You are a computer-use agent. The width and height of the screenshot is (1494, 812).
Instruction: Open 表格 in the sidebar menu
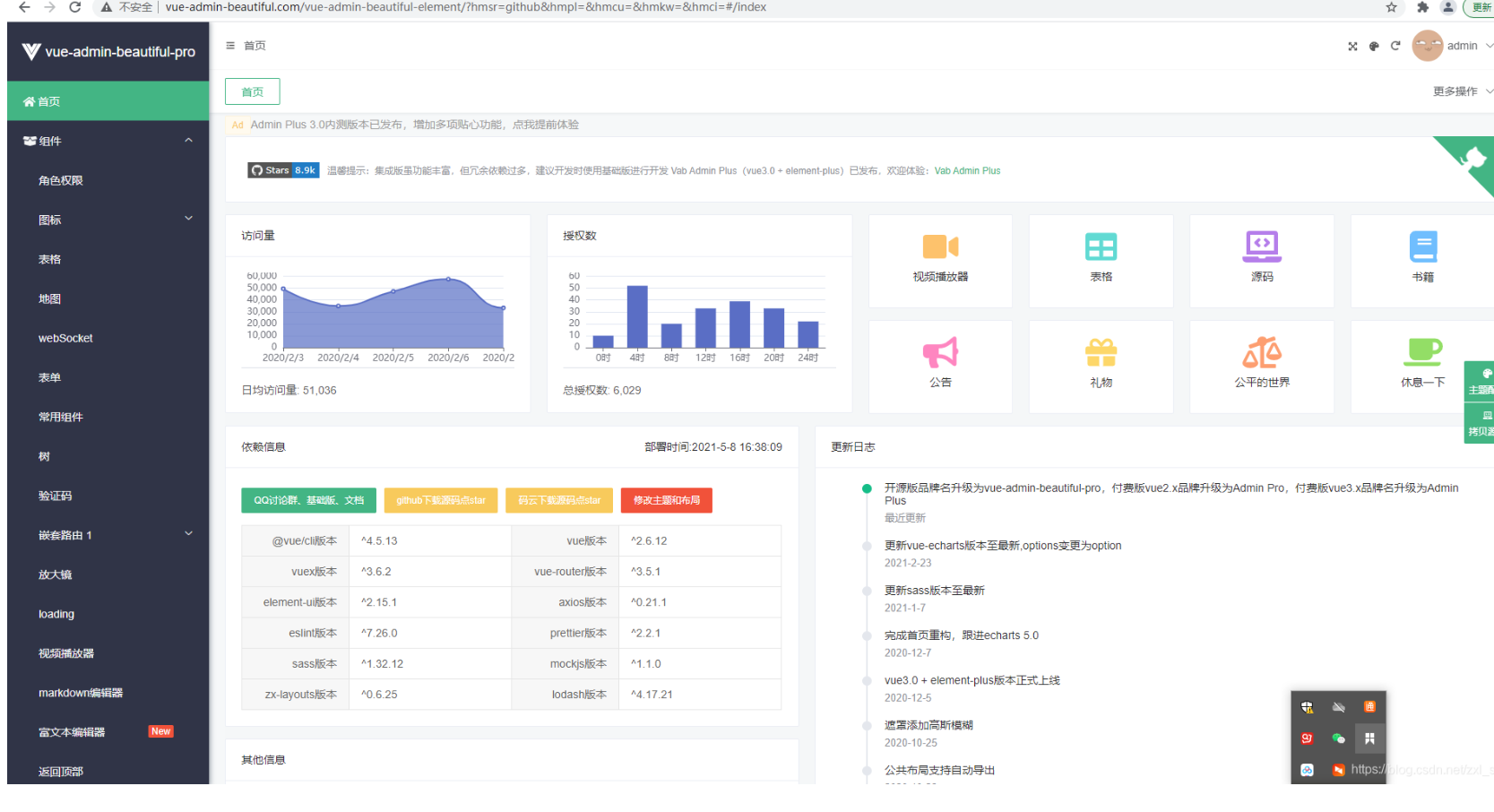coord(108,259)
